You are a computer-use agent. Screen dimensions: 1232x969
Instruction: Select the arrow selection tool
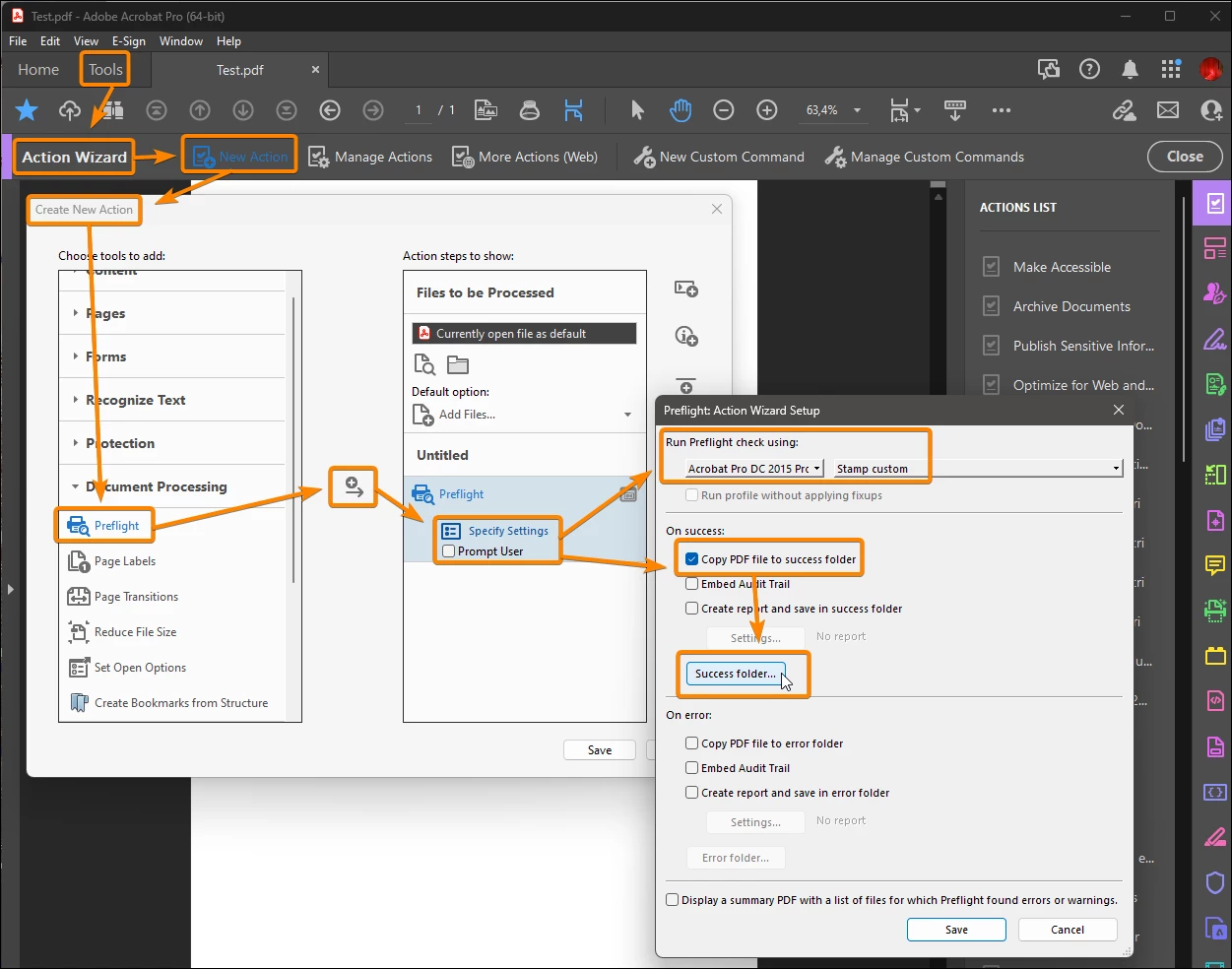point(637,110)
